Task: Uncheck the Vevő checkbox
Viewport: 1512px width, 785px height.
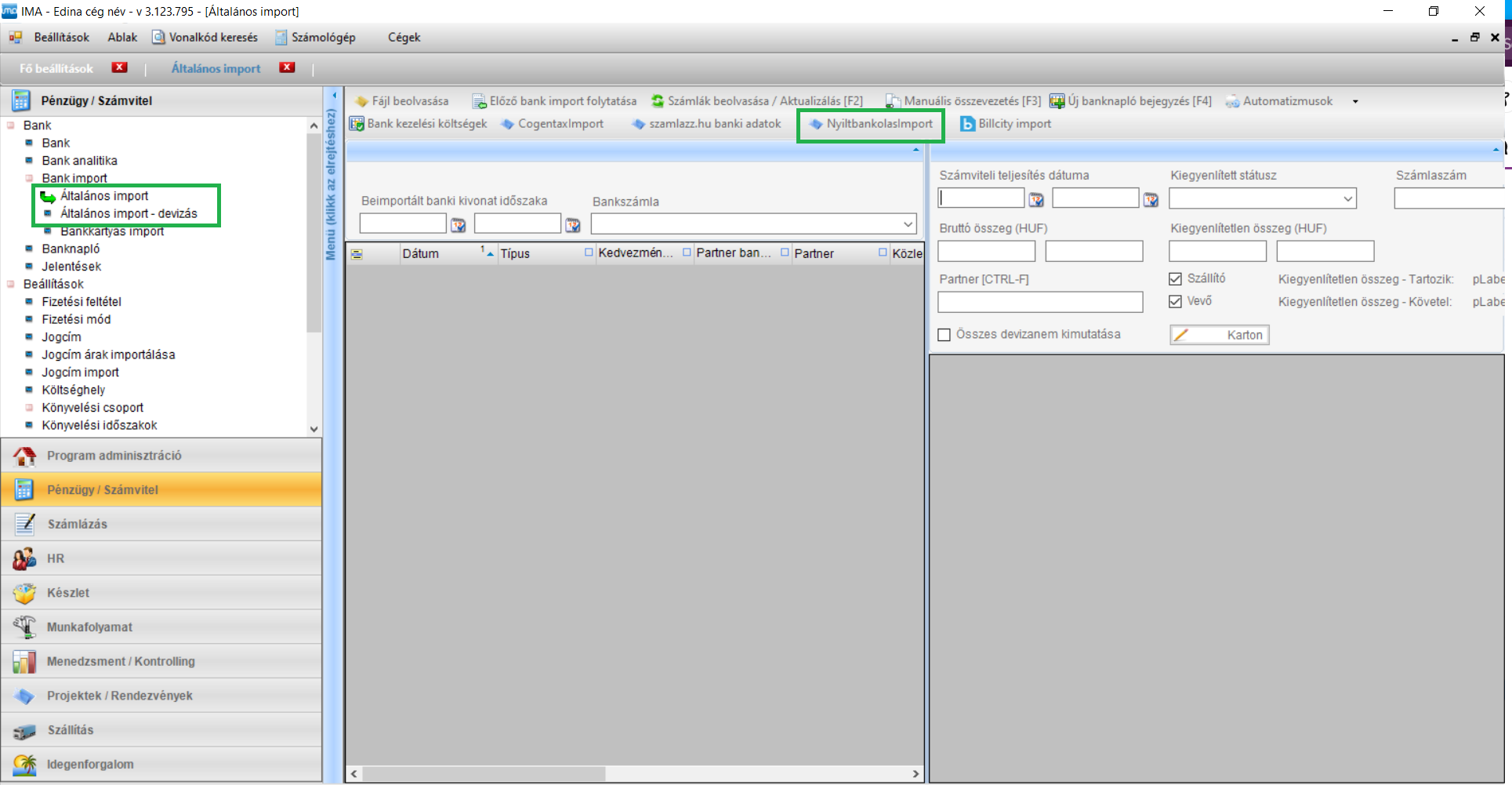Action: [1175, 301]
